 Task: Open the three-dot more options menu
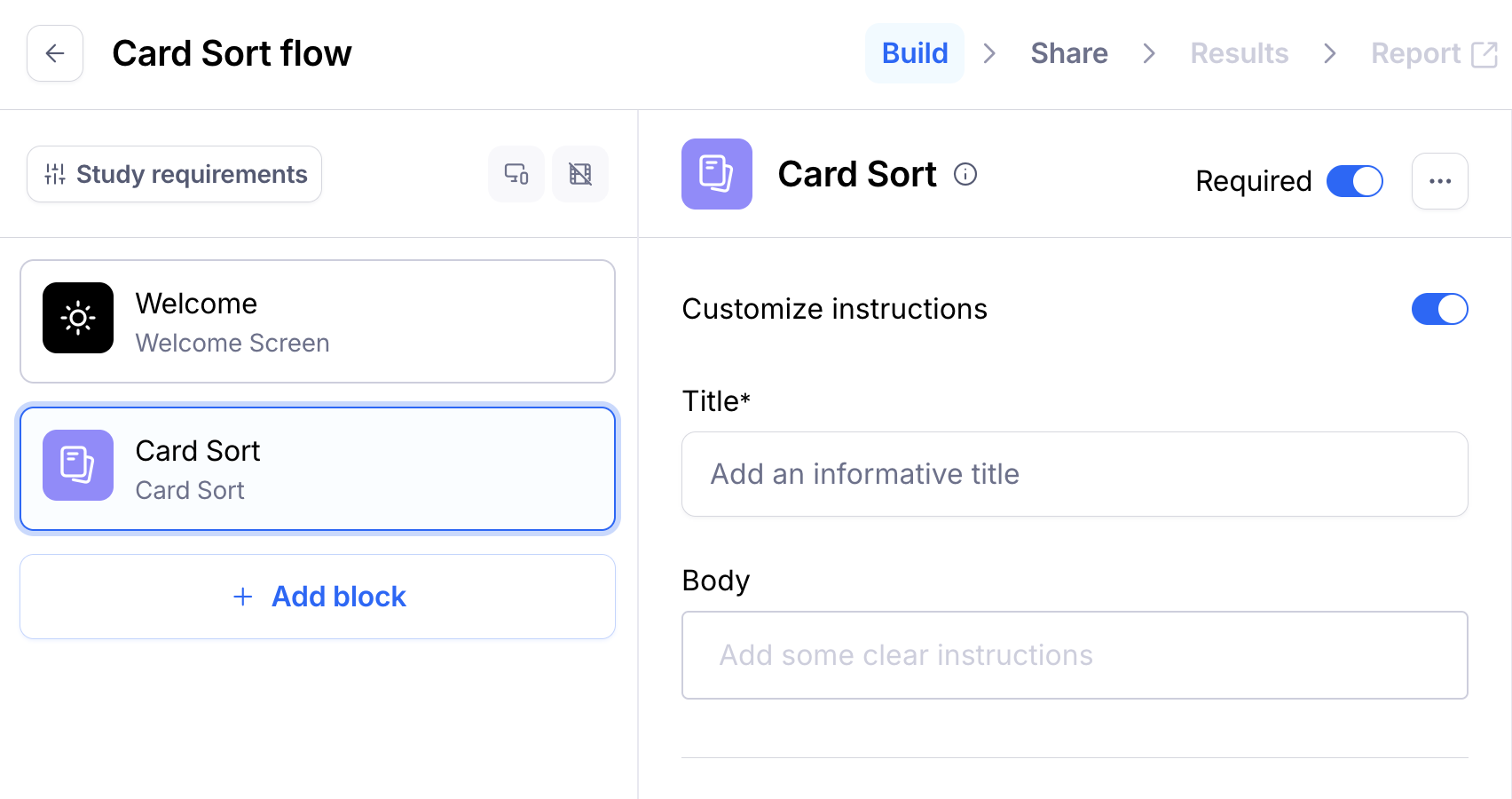tap(1439, 181)
